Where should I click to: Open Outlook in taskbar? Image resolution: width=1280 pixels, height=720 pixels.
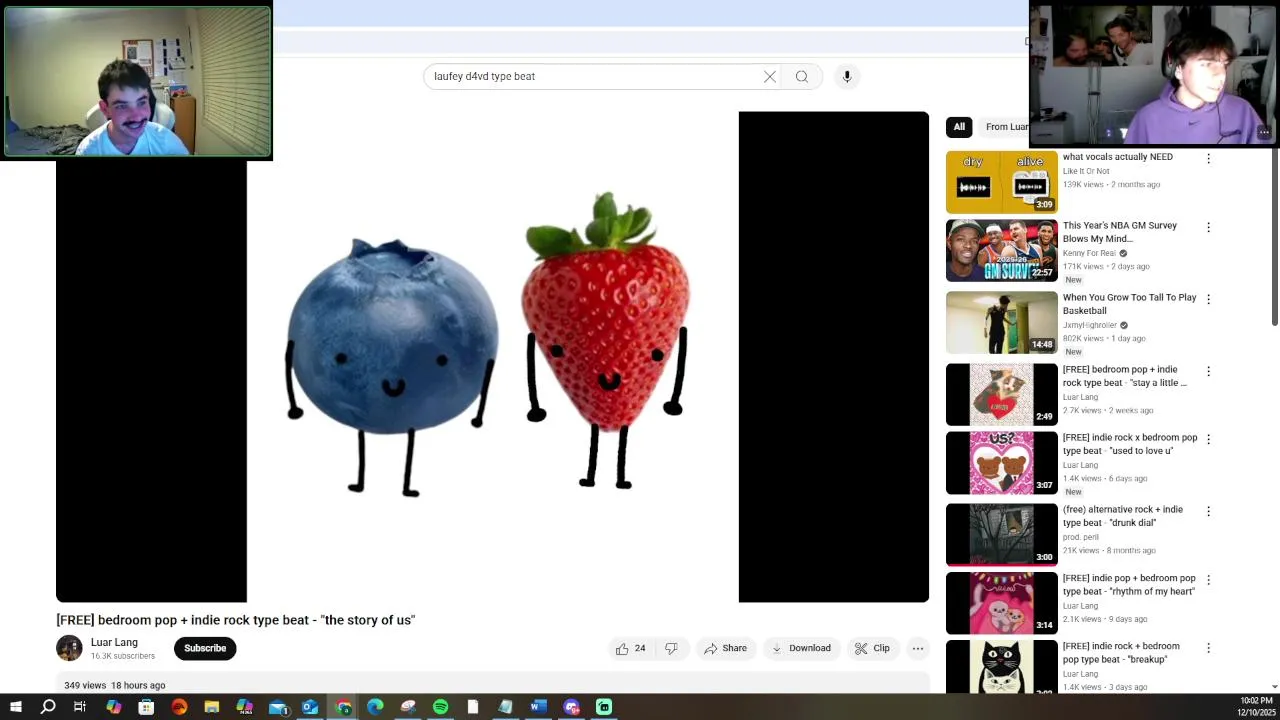click(310, 707)
